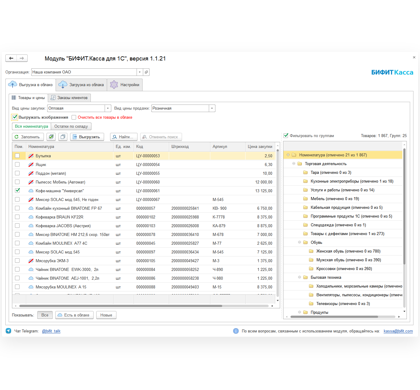Click the folder icon of Спецодежда group
Screen dimensions: 420x390
point(305,225)
